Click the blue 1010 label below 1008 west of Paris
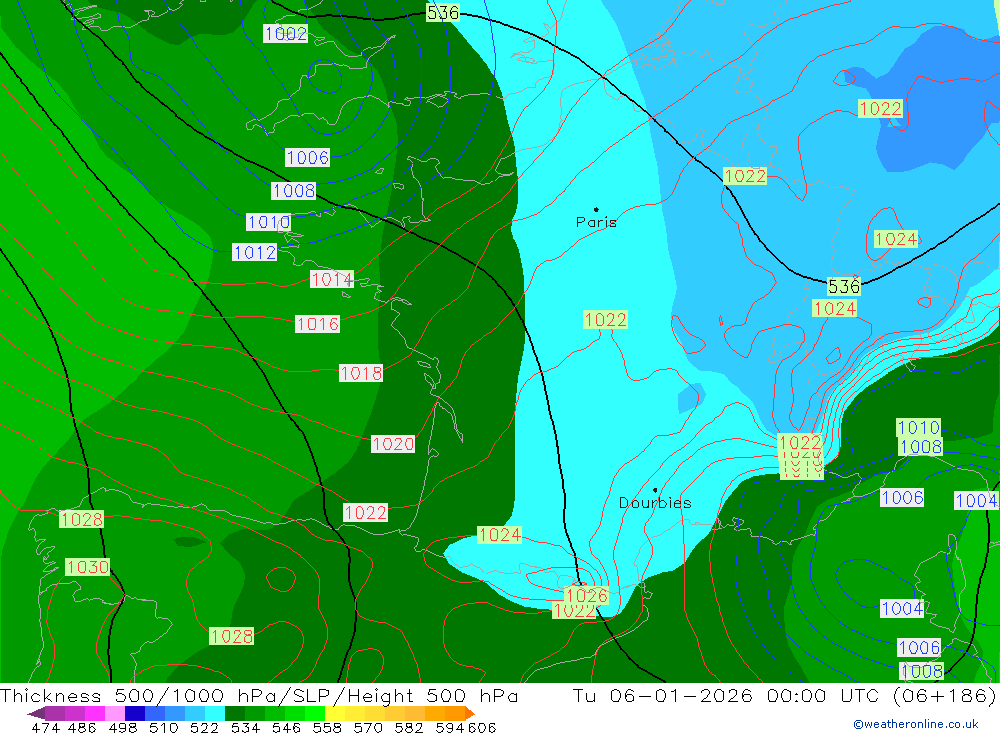This screenshot has width=1000, height=733. [x=268, y=222]
